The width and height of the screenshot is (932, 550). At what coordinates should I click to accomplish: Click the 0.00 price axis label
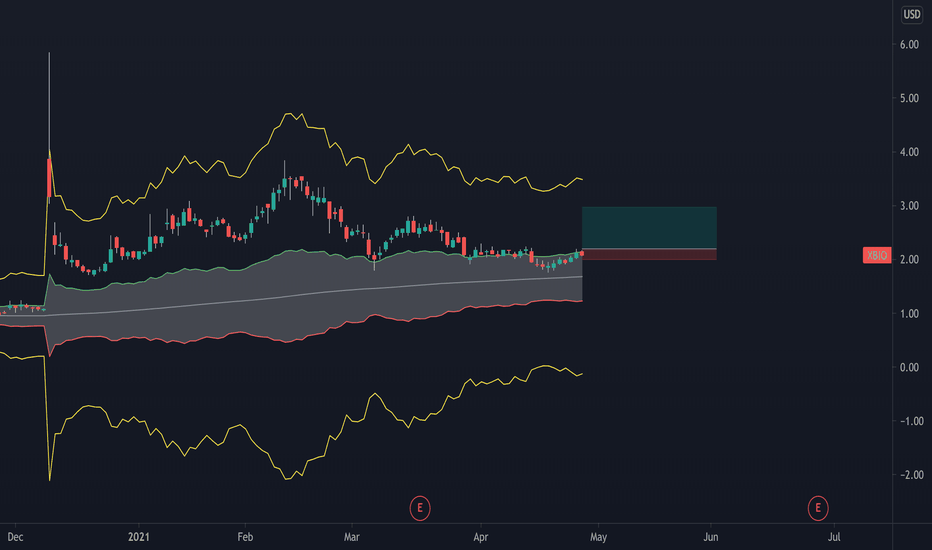909,367
